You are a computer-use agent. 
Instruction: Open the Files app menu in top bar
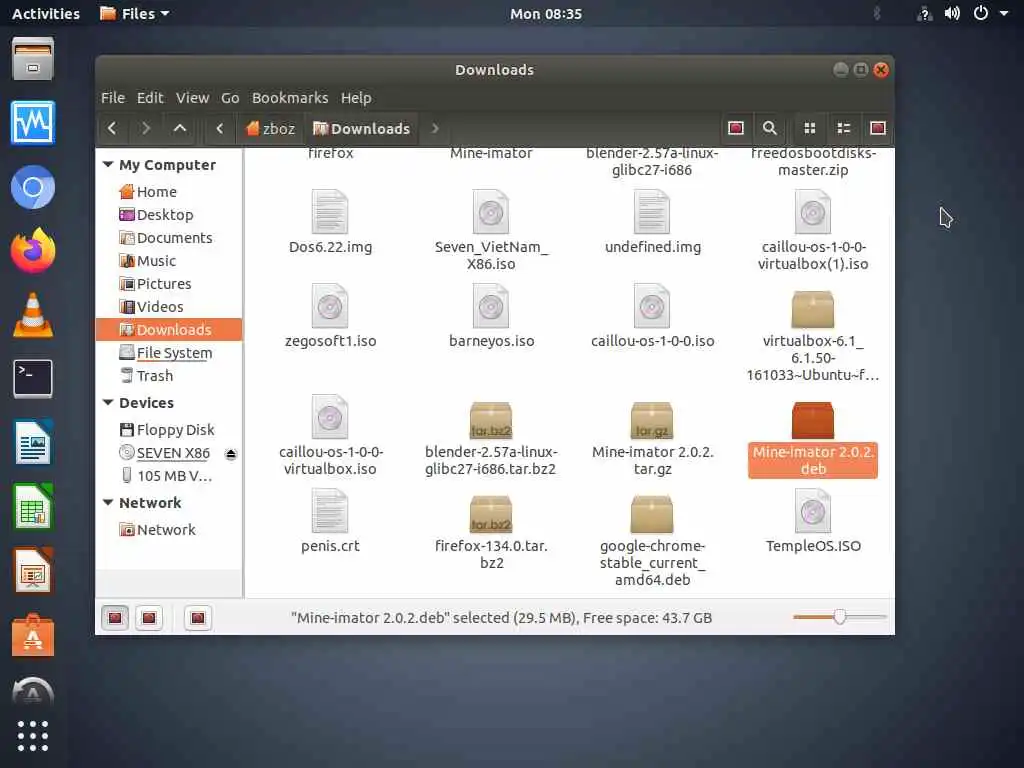(x=135, y=14)
